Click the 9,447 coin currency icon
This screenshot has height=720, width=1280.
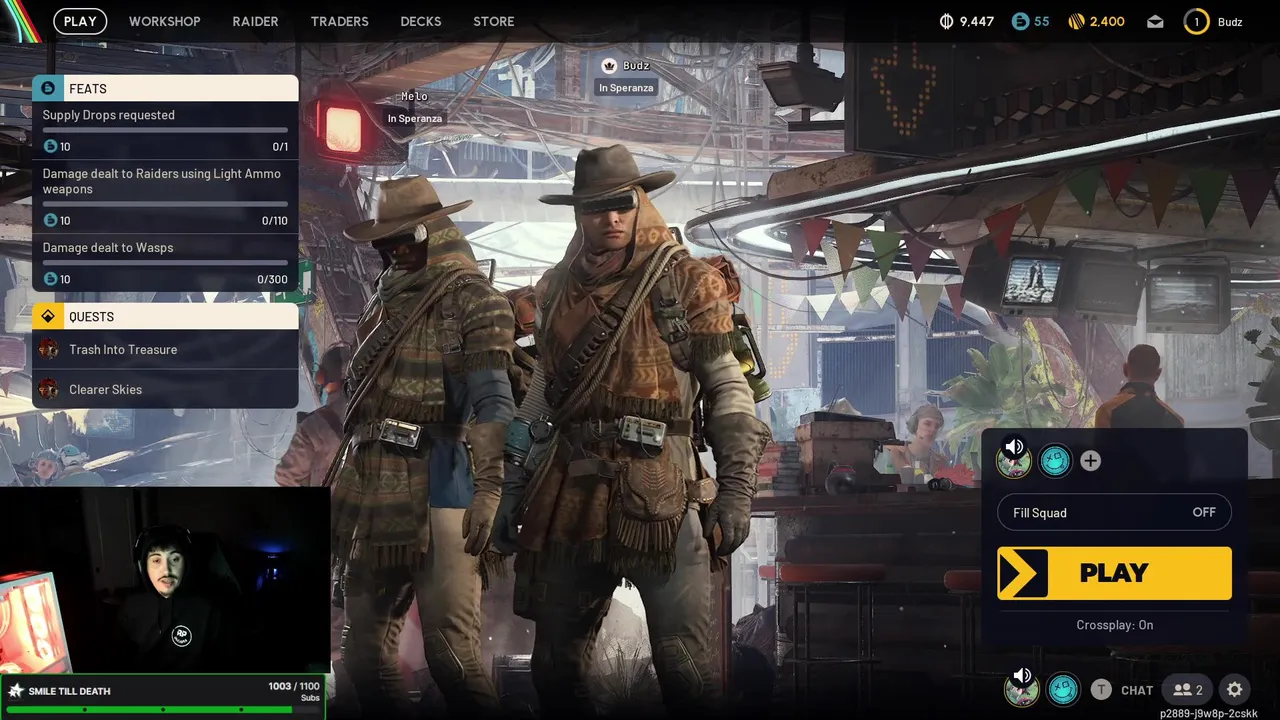[947, 21]
